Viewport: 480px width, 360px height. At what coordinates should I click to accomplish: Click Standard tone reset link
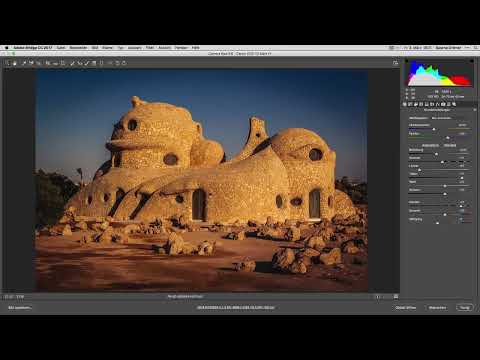450,145
